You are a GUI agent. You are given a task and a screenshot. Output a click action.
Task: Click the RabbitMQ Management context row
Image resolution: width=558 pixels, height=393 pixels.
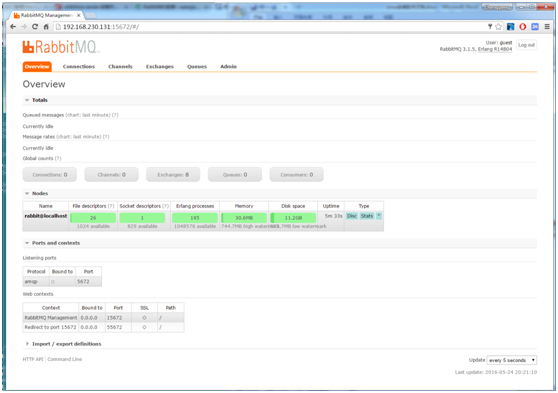point(103,318)
